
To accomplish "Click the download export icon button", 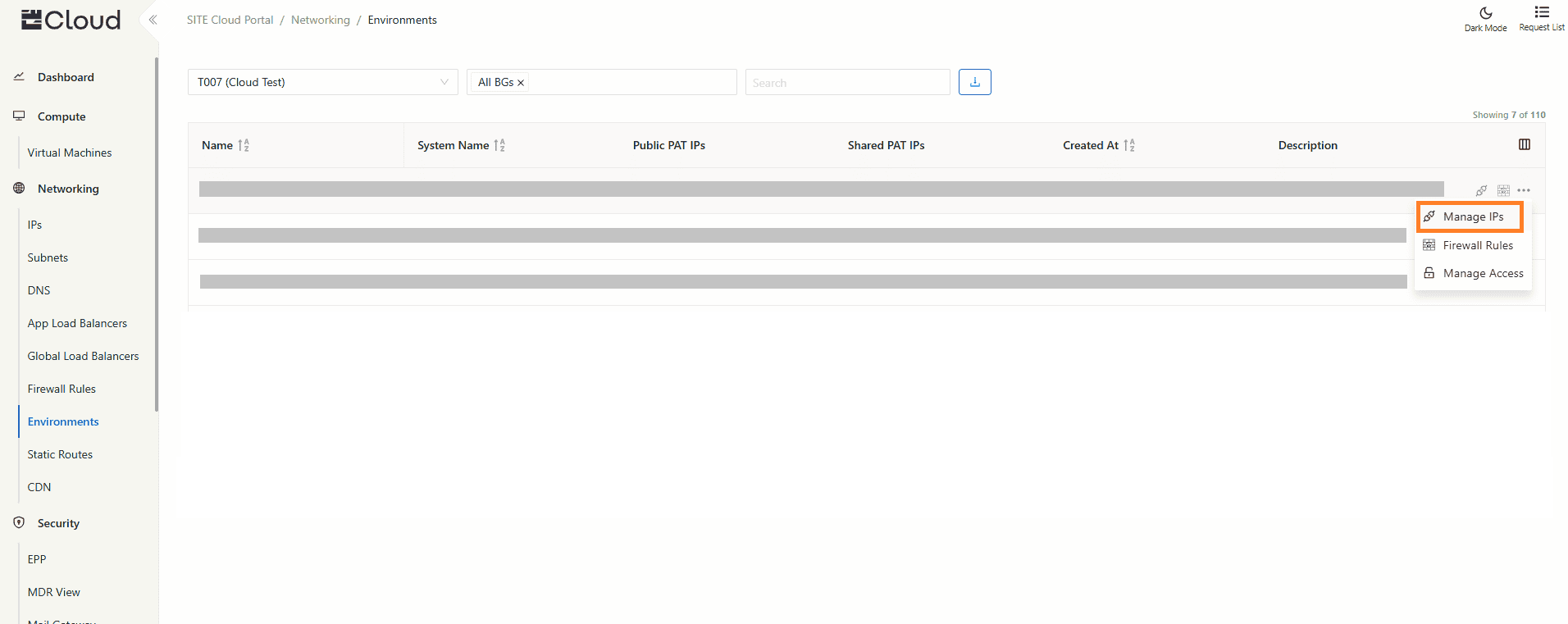I will point(974,82).
